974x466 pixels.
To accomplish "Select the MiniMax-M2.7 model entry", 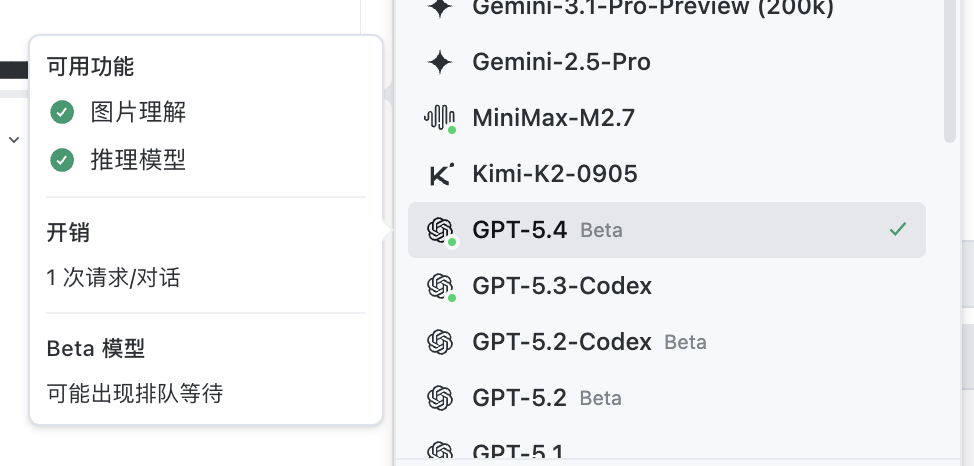I will (553, 118).
